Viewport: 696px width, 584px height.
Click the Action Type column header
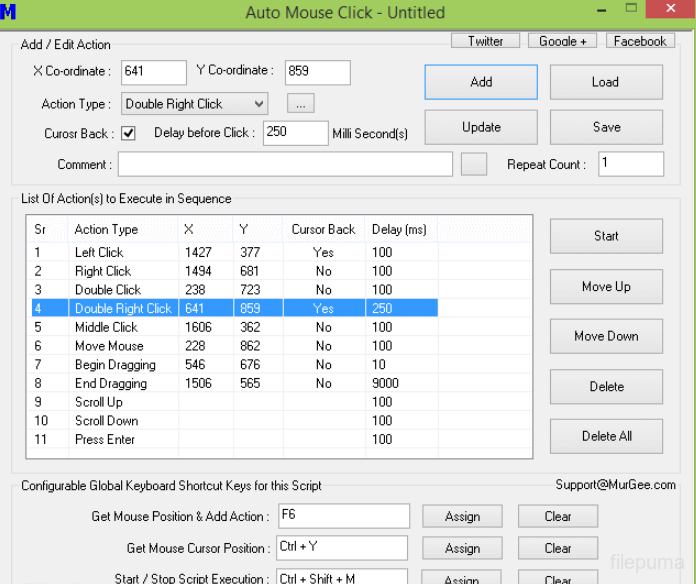pos(107,230)
